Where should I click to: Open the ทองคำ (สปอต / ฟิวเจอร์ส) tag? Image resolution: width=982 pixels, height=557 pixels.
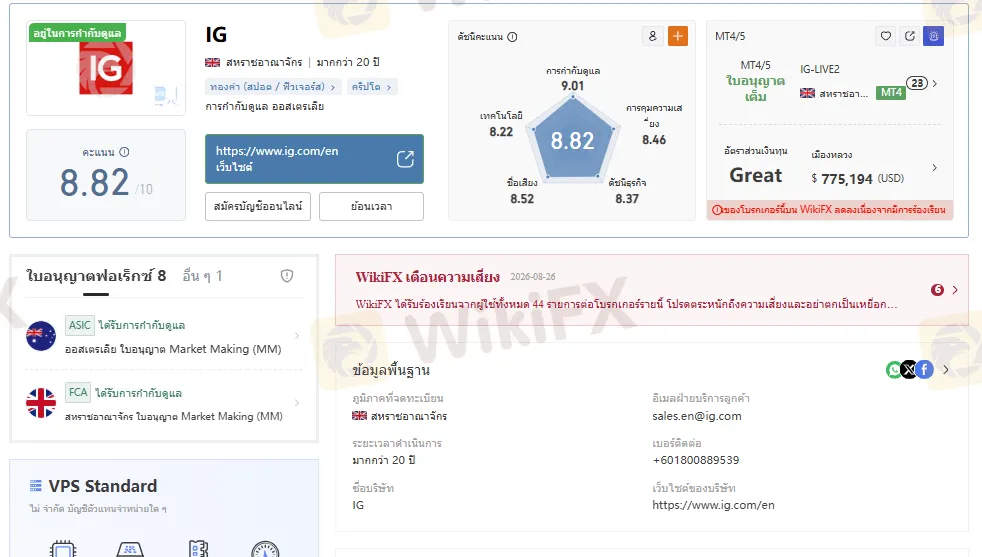[272, 86]
